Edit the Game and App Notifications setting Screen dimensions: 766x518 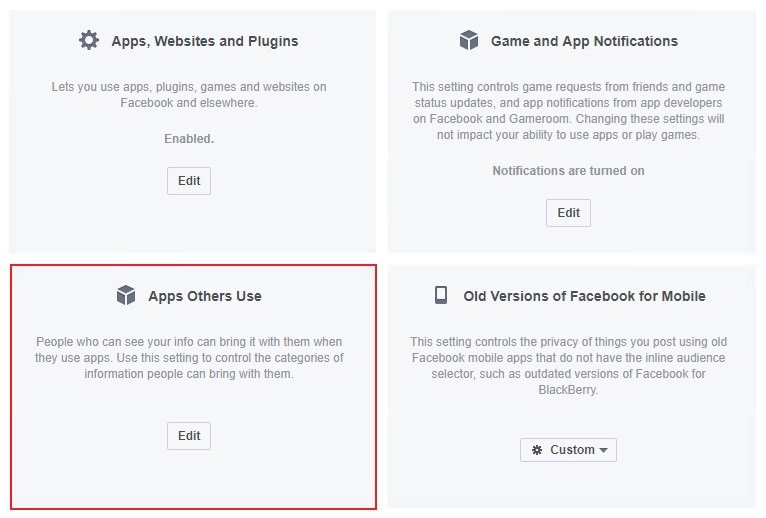pyautogui.click(x=568, y=213)
